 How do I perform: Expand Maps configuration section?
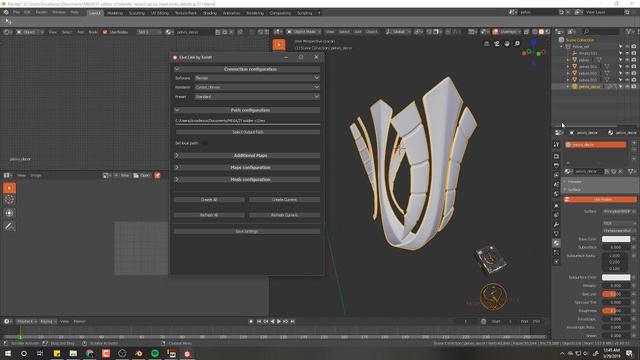coord(247,167)
